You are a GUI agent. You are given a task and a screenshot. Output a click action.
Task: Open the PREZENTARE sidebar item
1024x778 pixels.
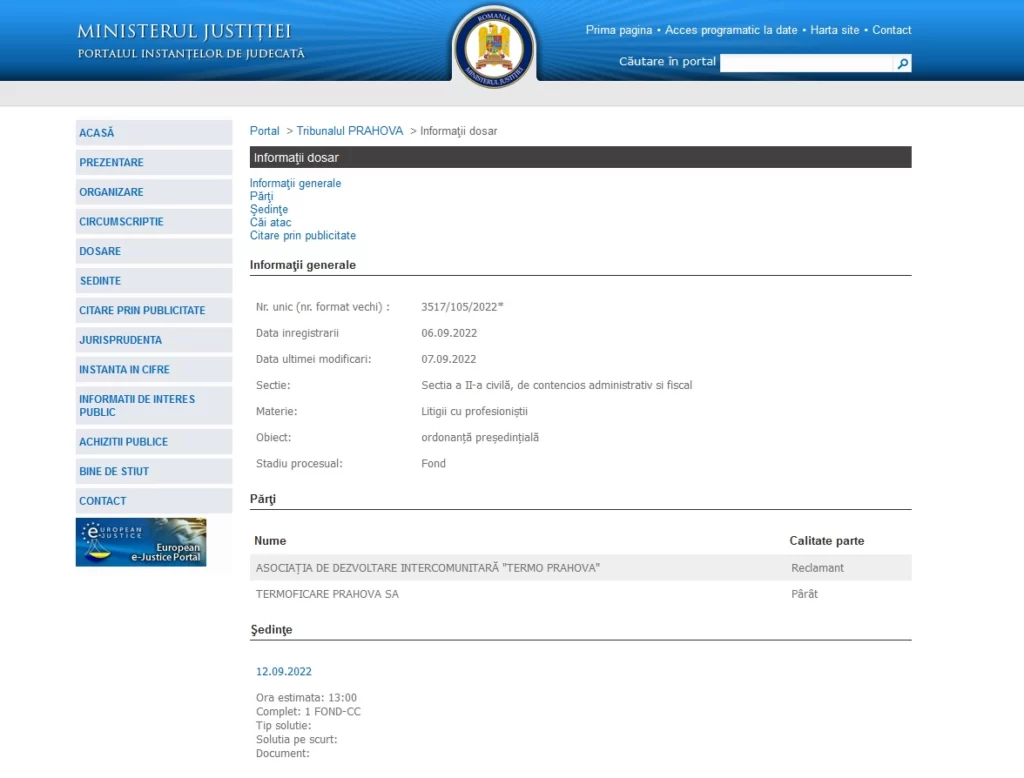click(111, 162)
